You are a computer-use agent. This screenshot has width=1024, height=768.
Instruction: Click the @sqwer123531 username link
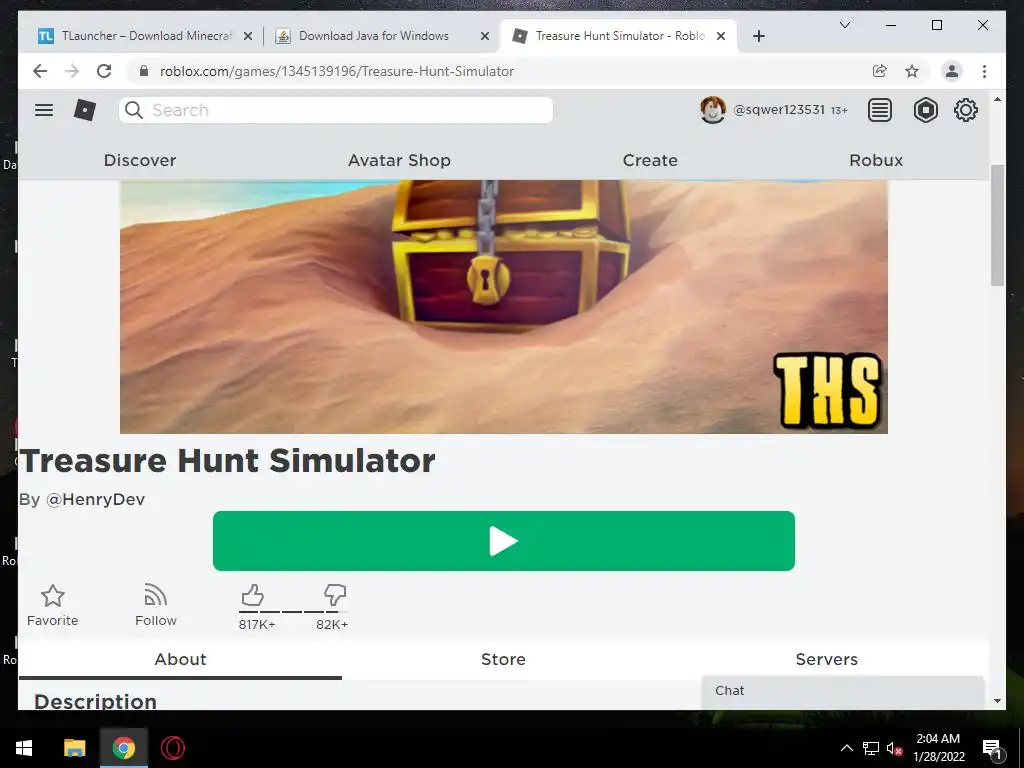(779, 110)
